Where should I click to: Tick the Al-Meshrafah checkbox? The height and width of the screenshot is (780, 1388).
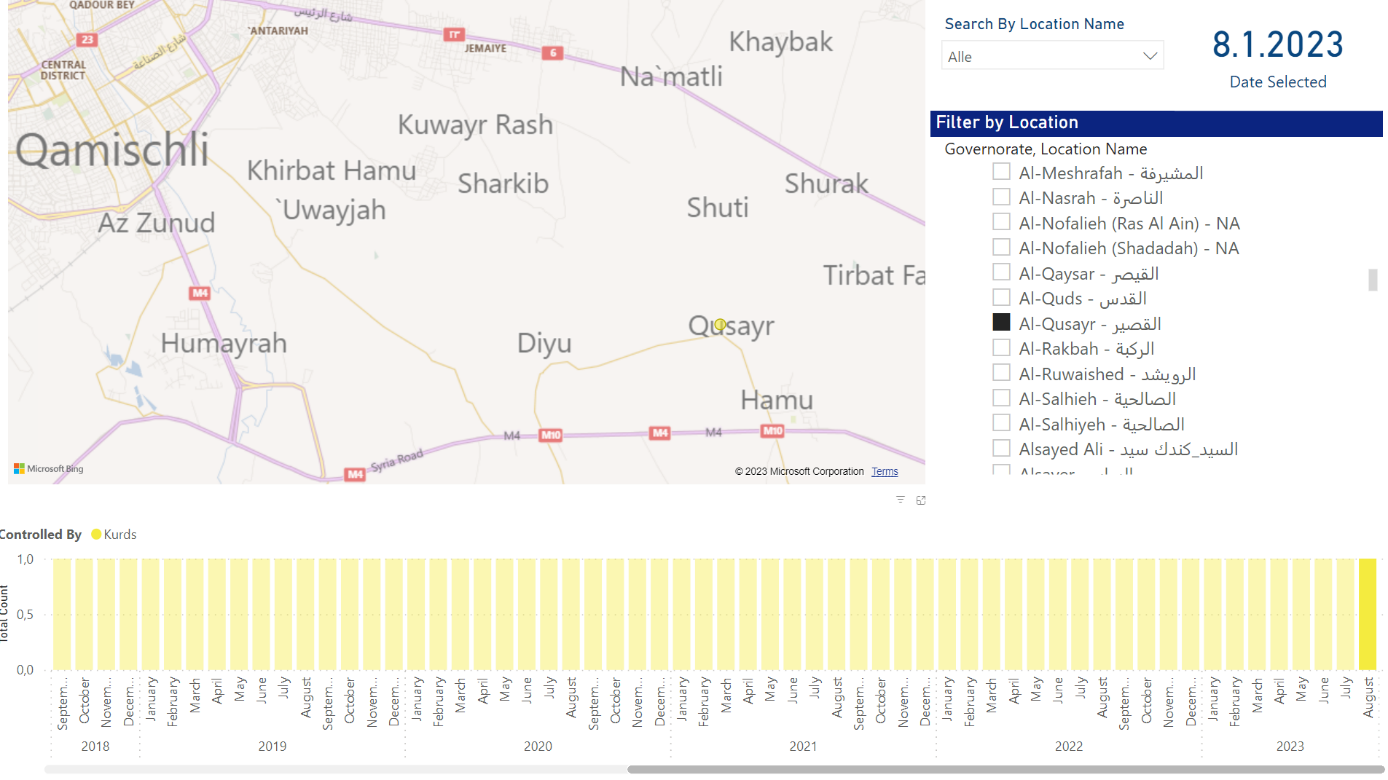(x=1001, y=173)
